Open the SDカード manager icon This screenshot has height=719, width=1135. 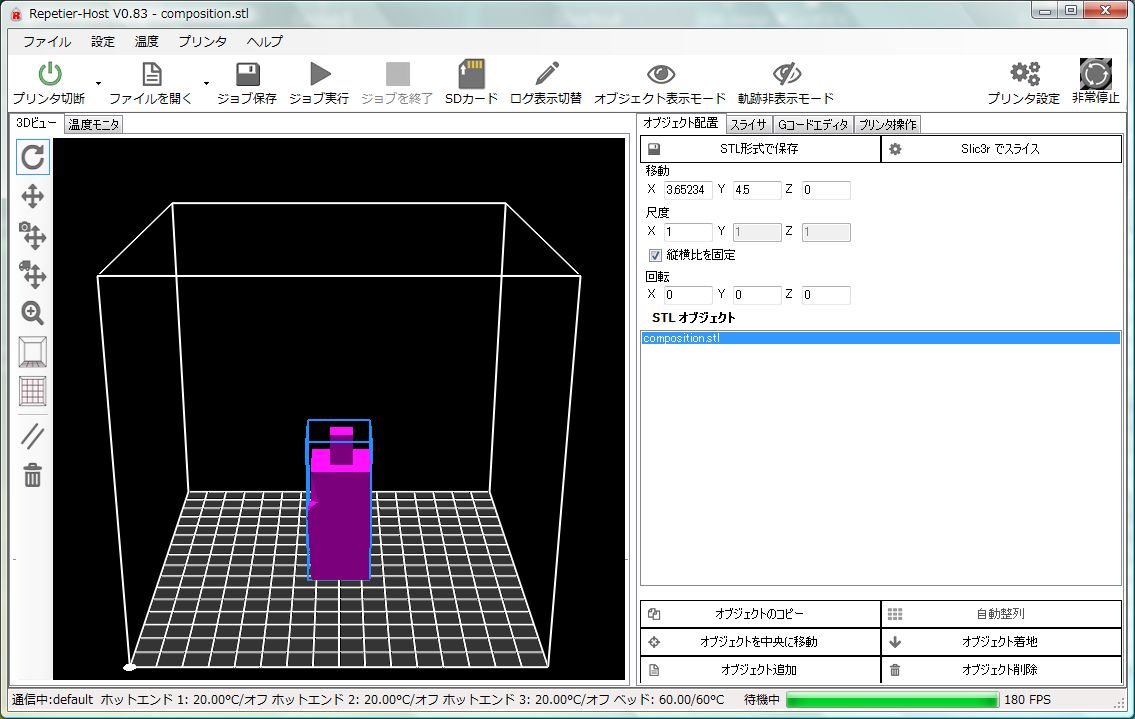pyautogui.click(x=471, y=74)
